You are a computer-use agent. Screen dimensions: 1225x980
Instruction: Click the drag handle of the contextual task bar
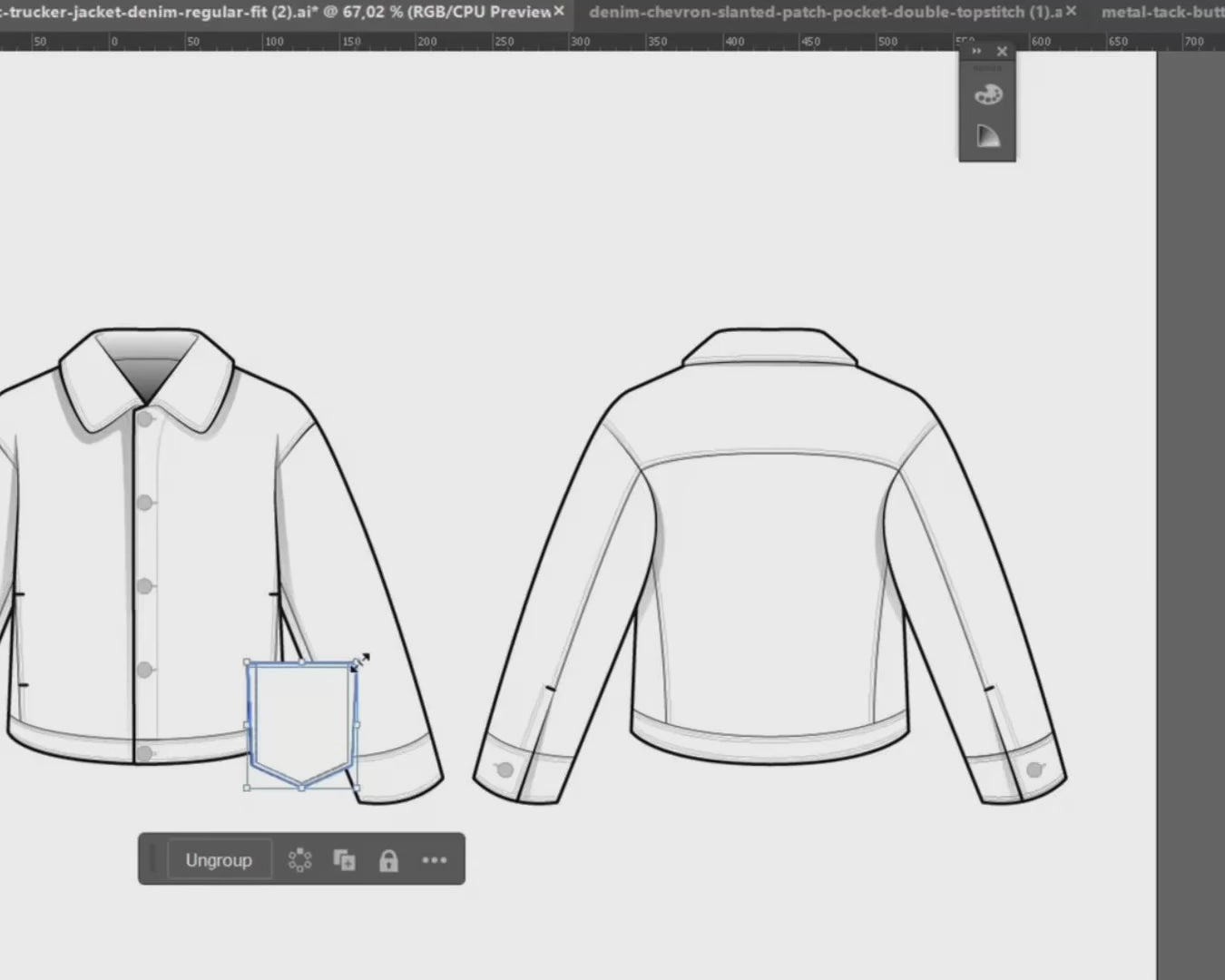coord(153,859)
